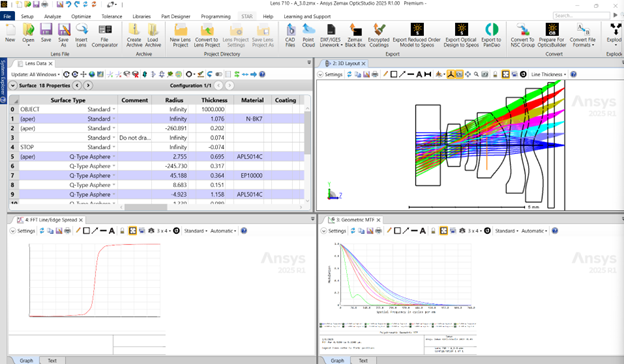The height and width of the screenshot is (364, 624).
Task: Go to next surface properties arrow
Action: tap(88, 86)
